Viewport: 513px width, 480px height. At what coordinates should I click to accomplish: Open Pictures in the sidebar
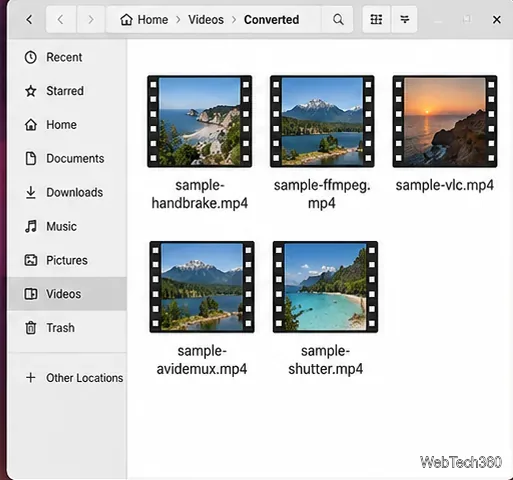point(67,260)
